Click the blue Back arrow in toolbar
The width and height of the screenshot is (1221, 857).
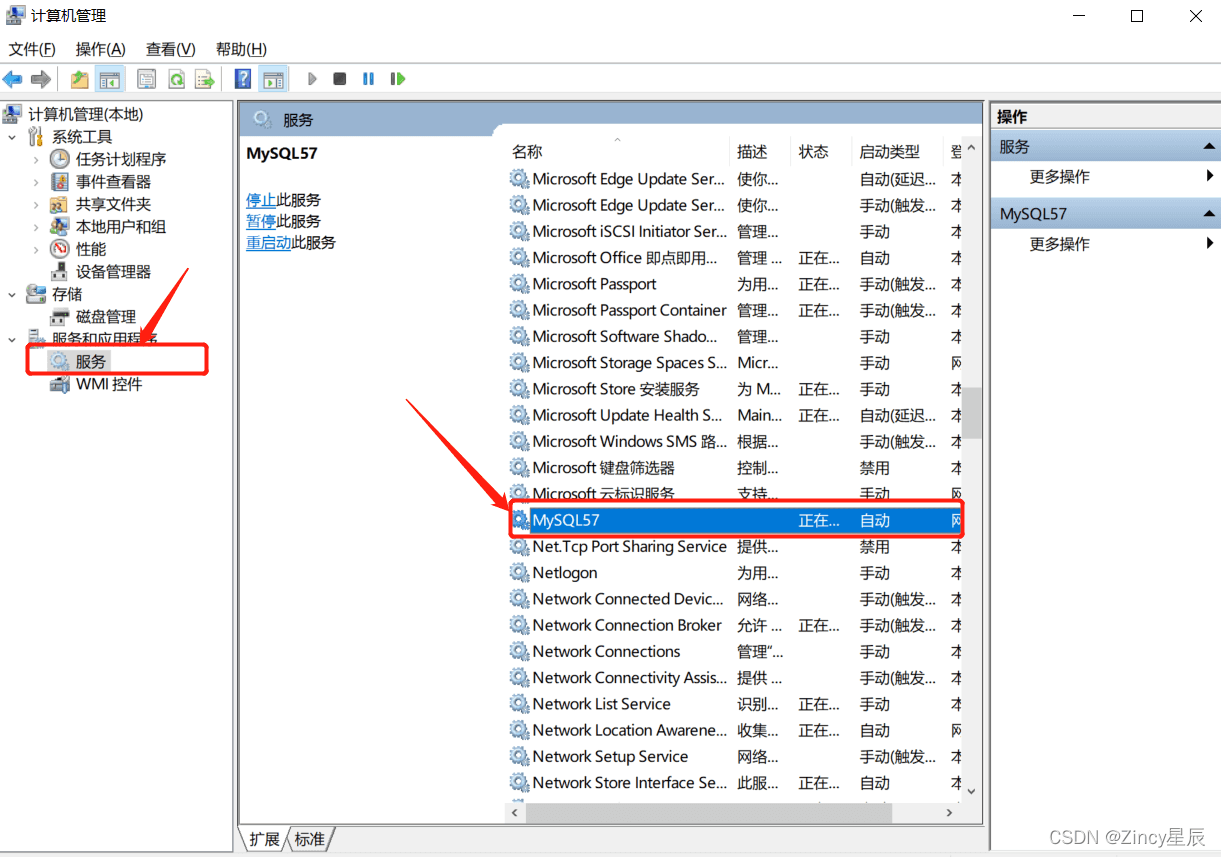tap(13, 79)
